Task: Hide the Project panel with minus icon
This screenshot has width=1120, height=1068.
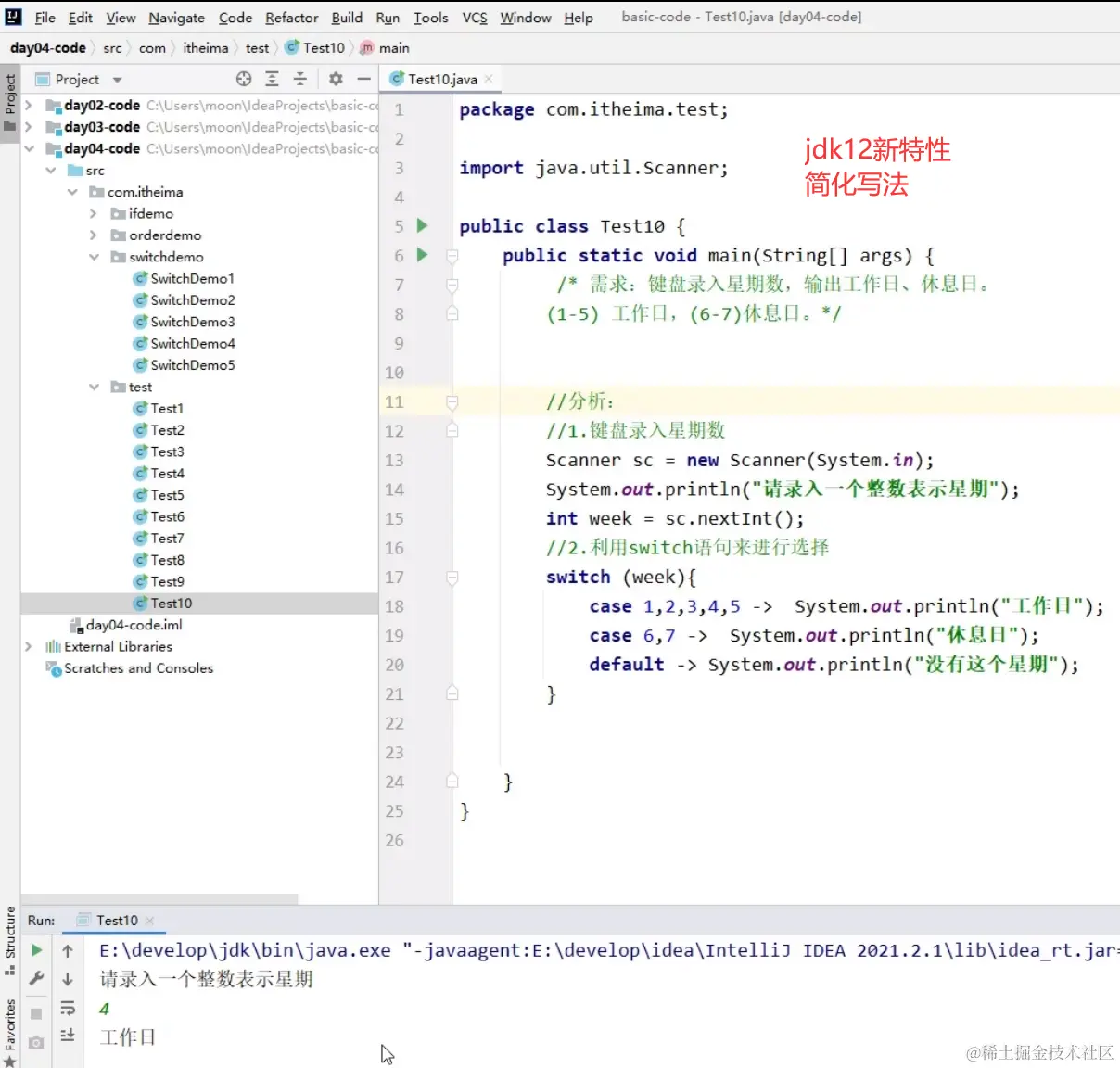Action: [x=363, y=79]
